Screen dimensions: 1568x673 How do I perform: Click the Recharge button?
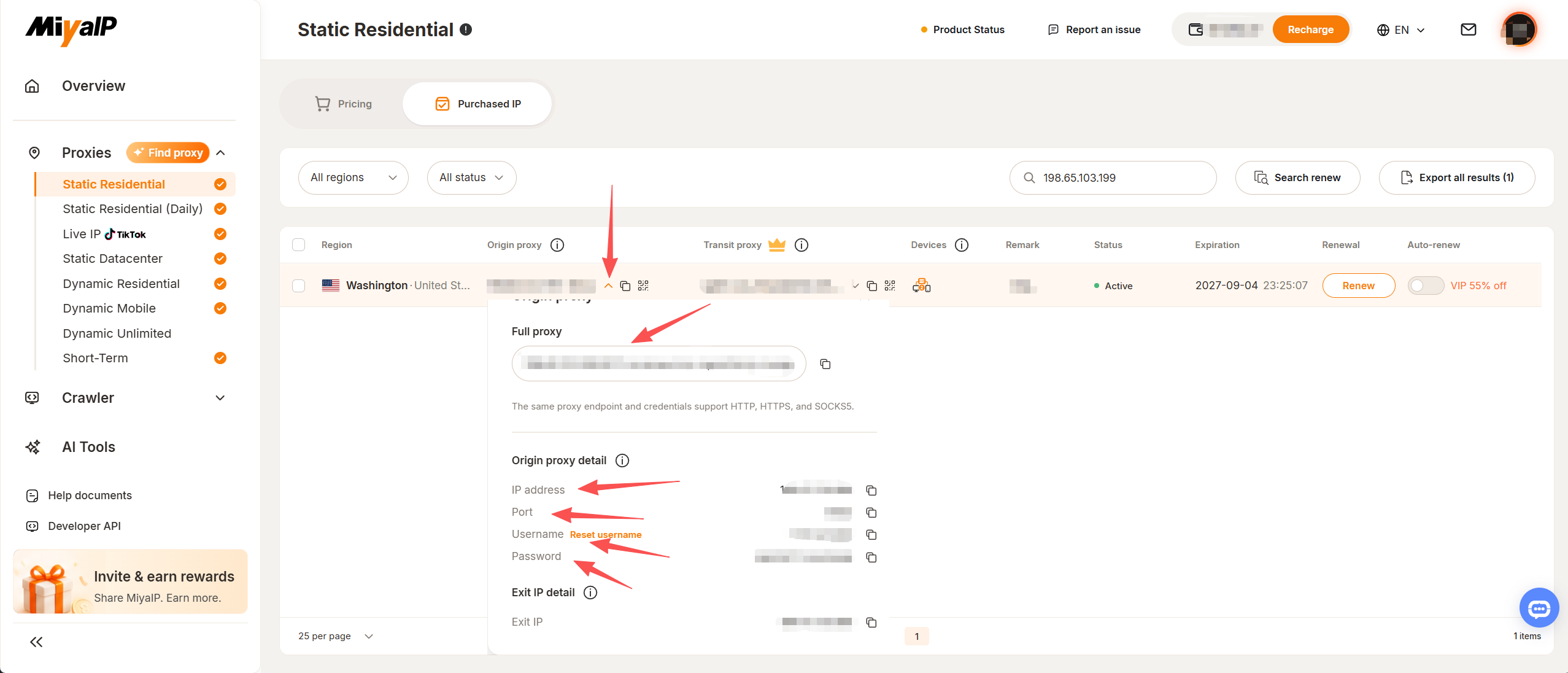1311,29
